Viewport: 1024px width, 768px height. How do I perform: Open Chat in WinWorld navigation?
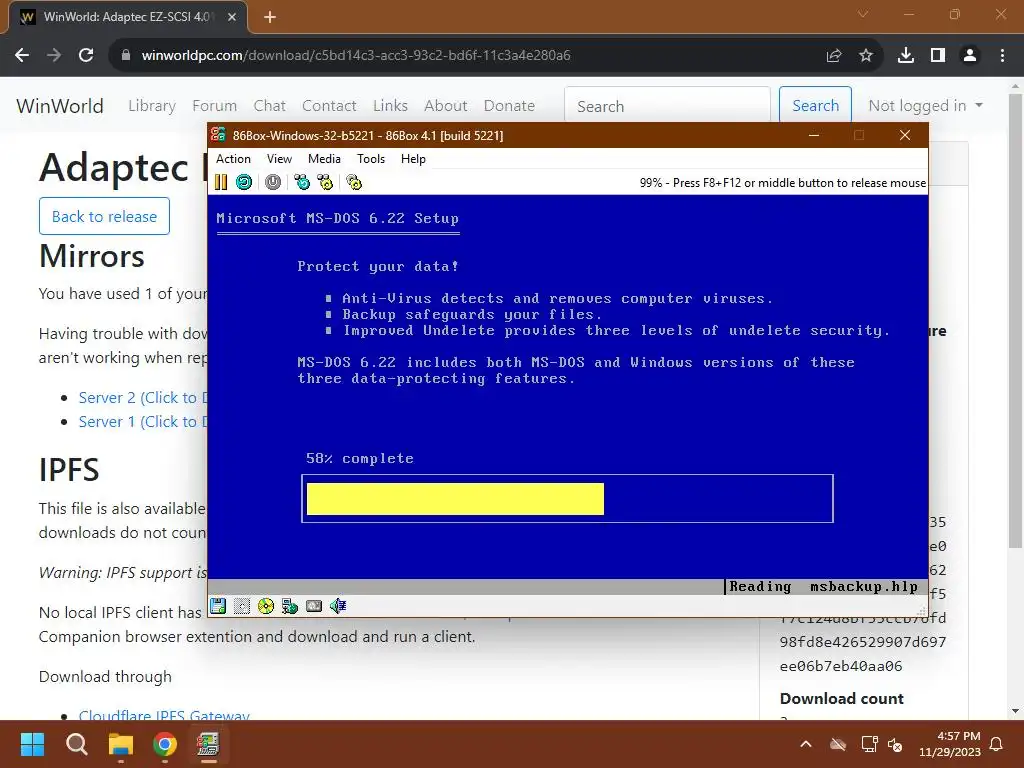(269, 106)
